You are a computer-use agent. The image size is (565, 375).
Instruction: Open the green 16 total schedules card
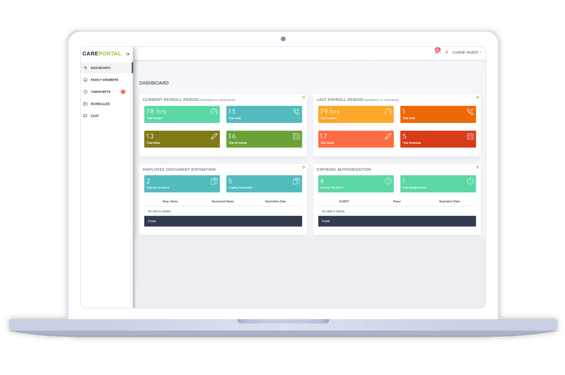pos(264,139)
